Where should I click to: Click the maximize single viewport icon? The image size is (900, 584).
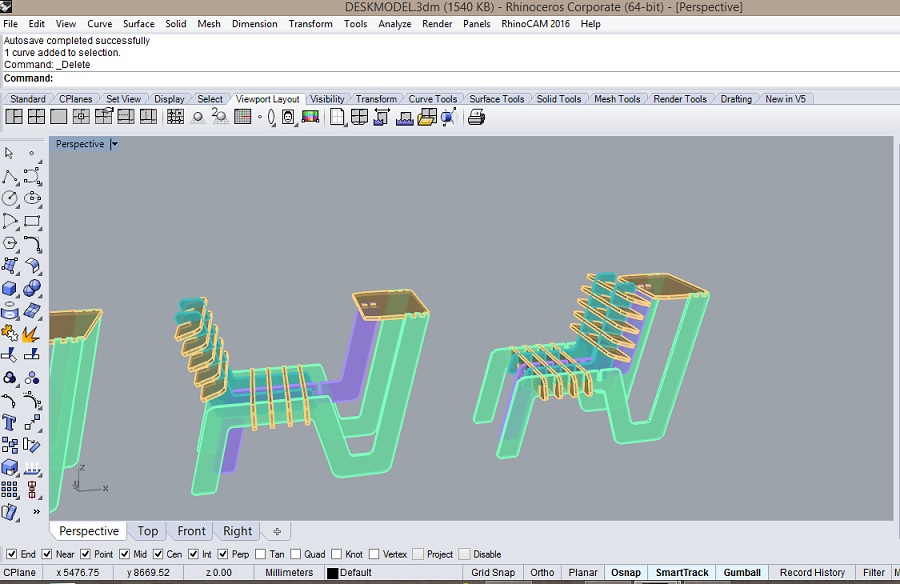click(59, 117)
